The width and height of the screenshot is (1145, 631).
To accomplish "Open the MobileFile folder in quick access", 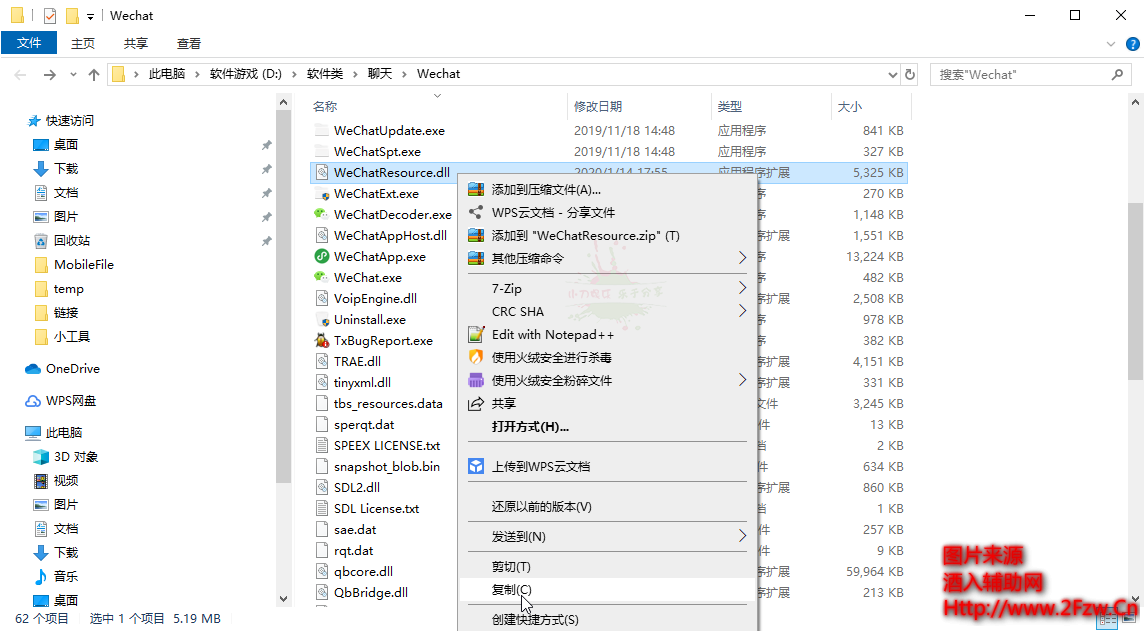I will (83, 265).
